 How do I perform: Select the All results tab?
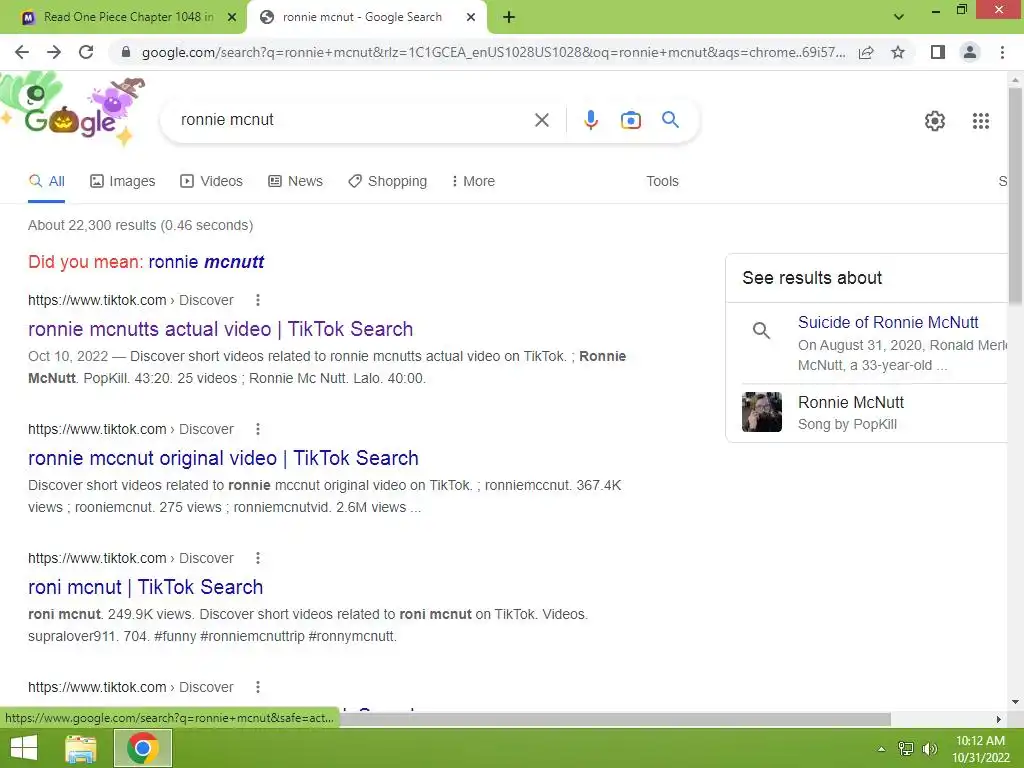click(x=46, y=182)
